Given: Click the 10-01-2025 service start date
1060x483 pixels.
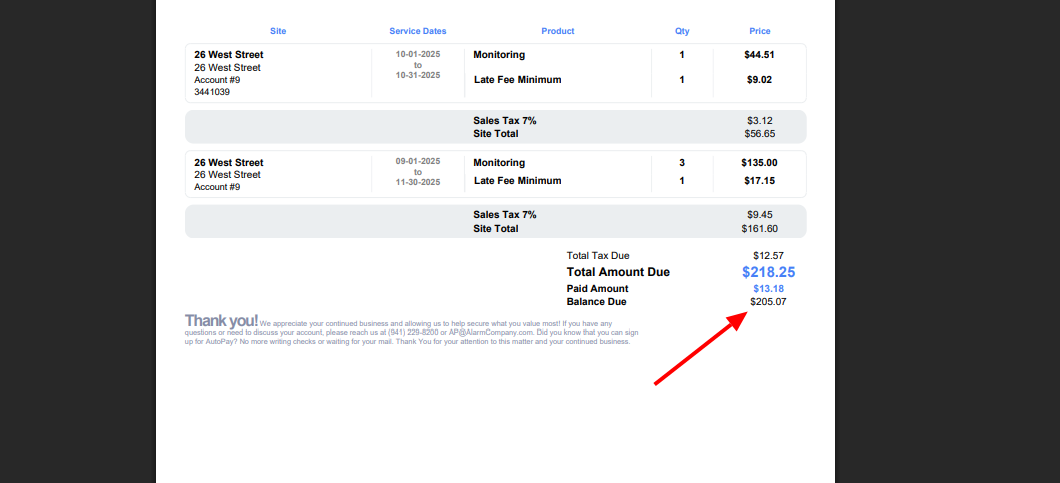Looking at the screenshot, I should [418, 54].
